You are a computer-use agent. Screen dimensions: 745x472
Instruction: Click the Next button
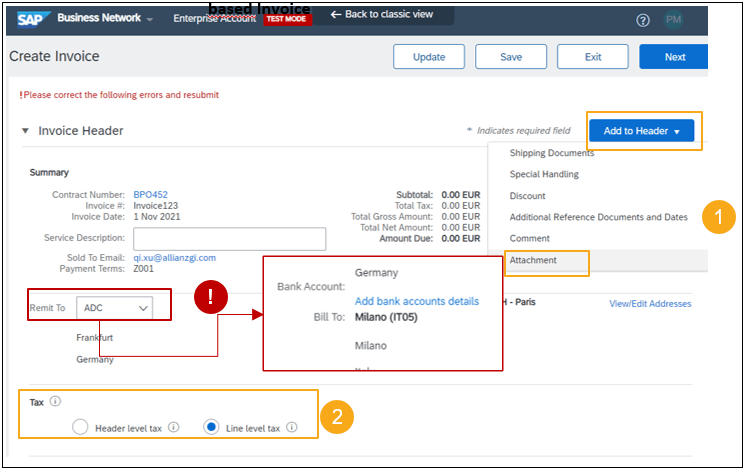pos(674,57)
